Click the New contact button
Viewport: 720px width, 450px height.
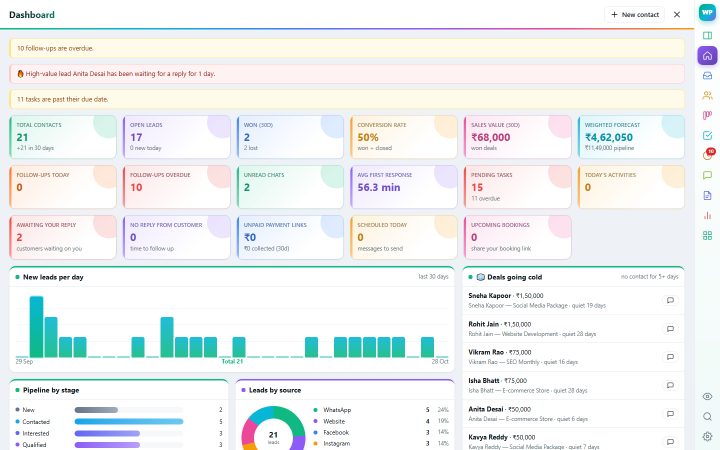tap(635, 15)
